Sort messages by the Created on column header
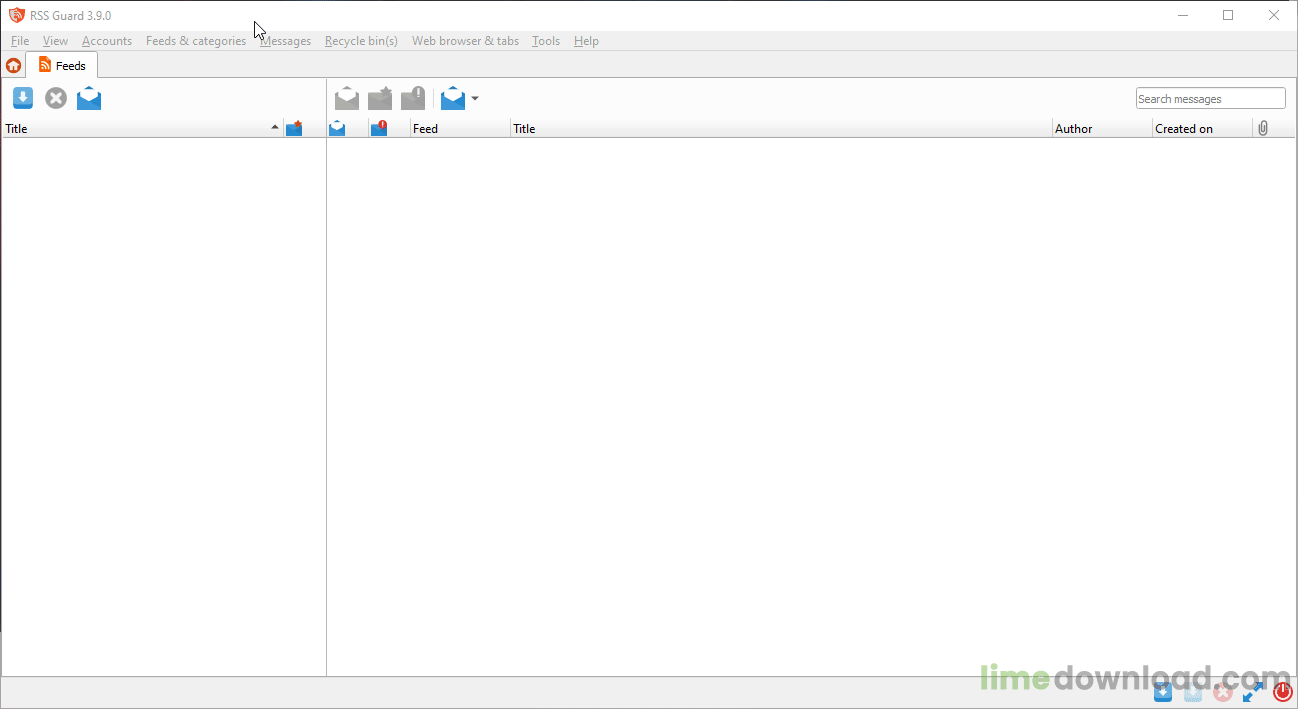 [1202, 128]
